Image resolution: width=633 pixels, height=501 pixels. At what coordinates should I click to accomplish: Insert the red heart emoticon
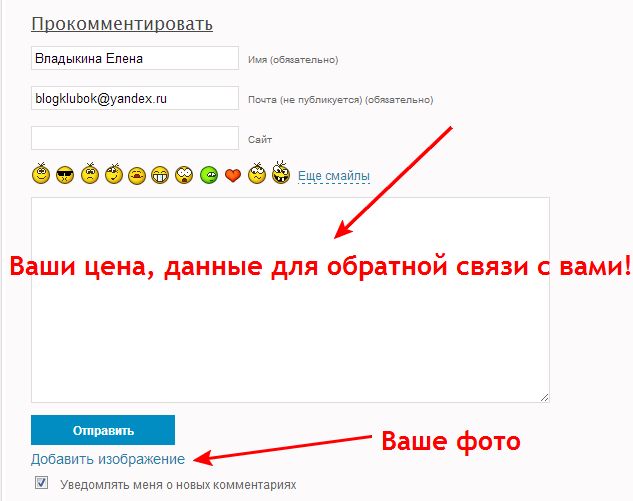(x=233, y=176)
